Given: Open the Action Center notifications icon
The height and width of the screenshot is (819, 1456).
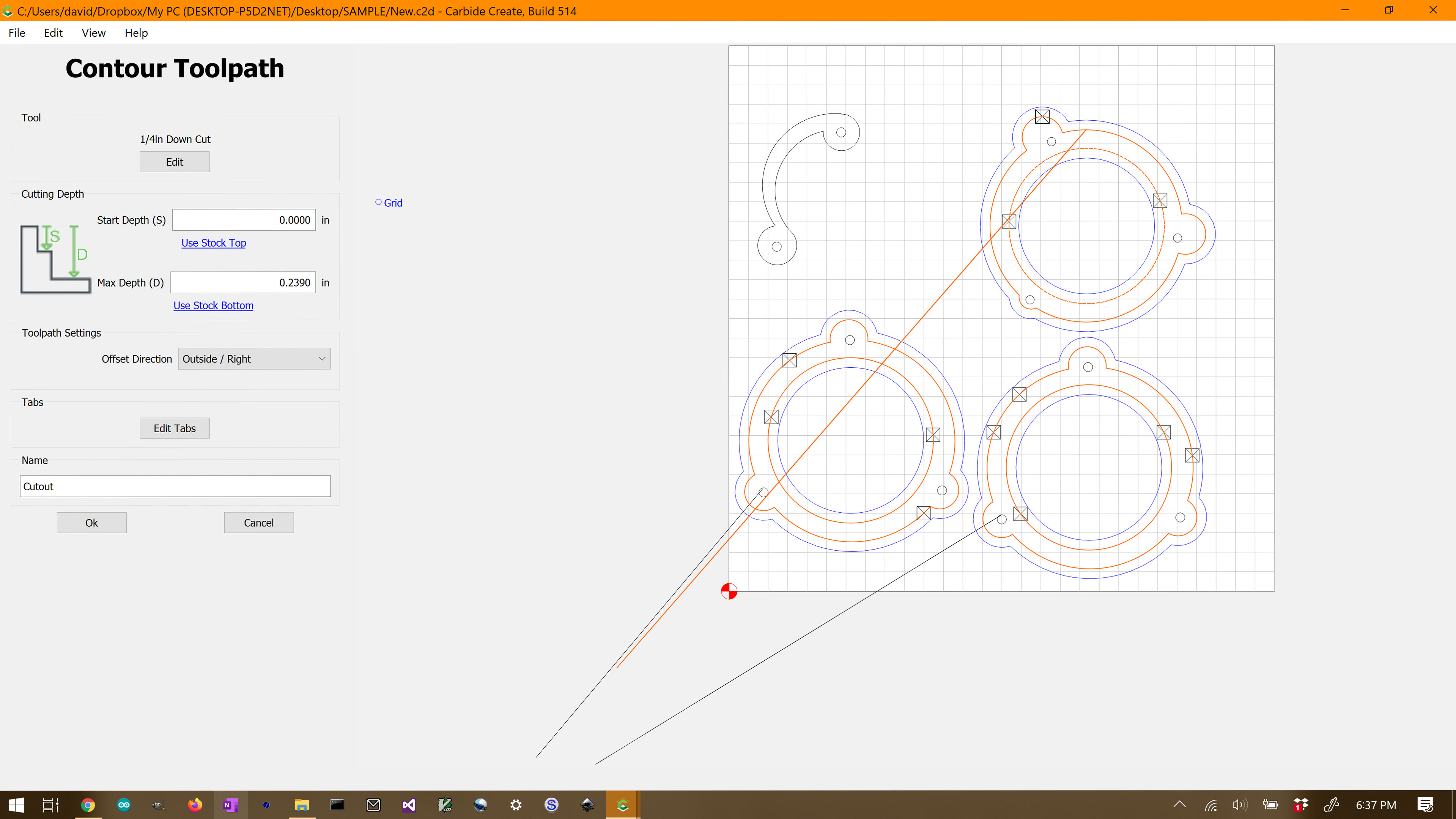Looking at the screenshot, I should 1426,805.
